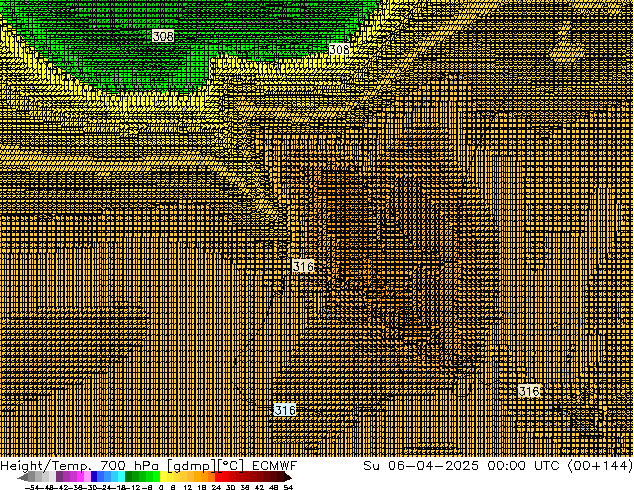The width and height of the screenshot is (634, 490).
Task: Click the '700 hPa' pressure level text
Action: coord(129,466)
